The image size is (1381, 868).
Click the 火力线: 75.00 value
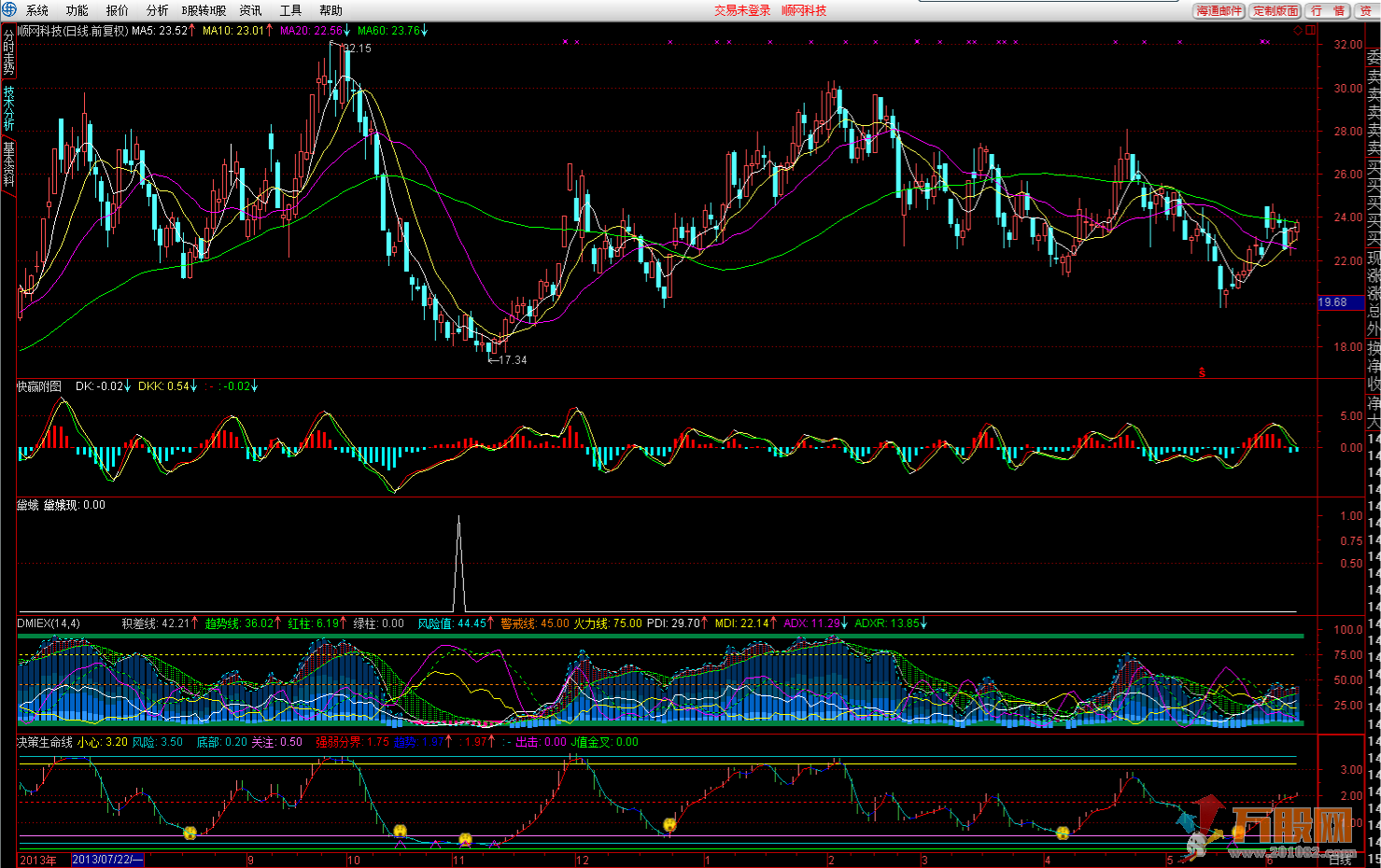[607, 623]
